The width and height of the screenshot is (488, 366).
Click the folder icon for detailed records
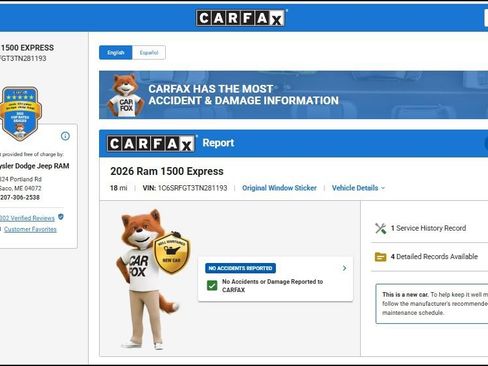pos(380,257)
